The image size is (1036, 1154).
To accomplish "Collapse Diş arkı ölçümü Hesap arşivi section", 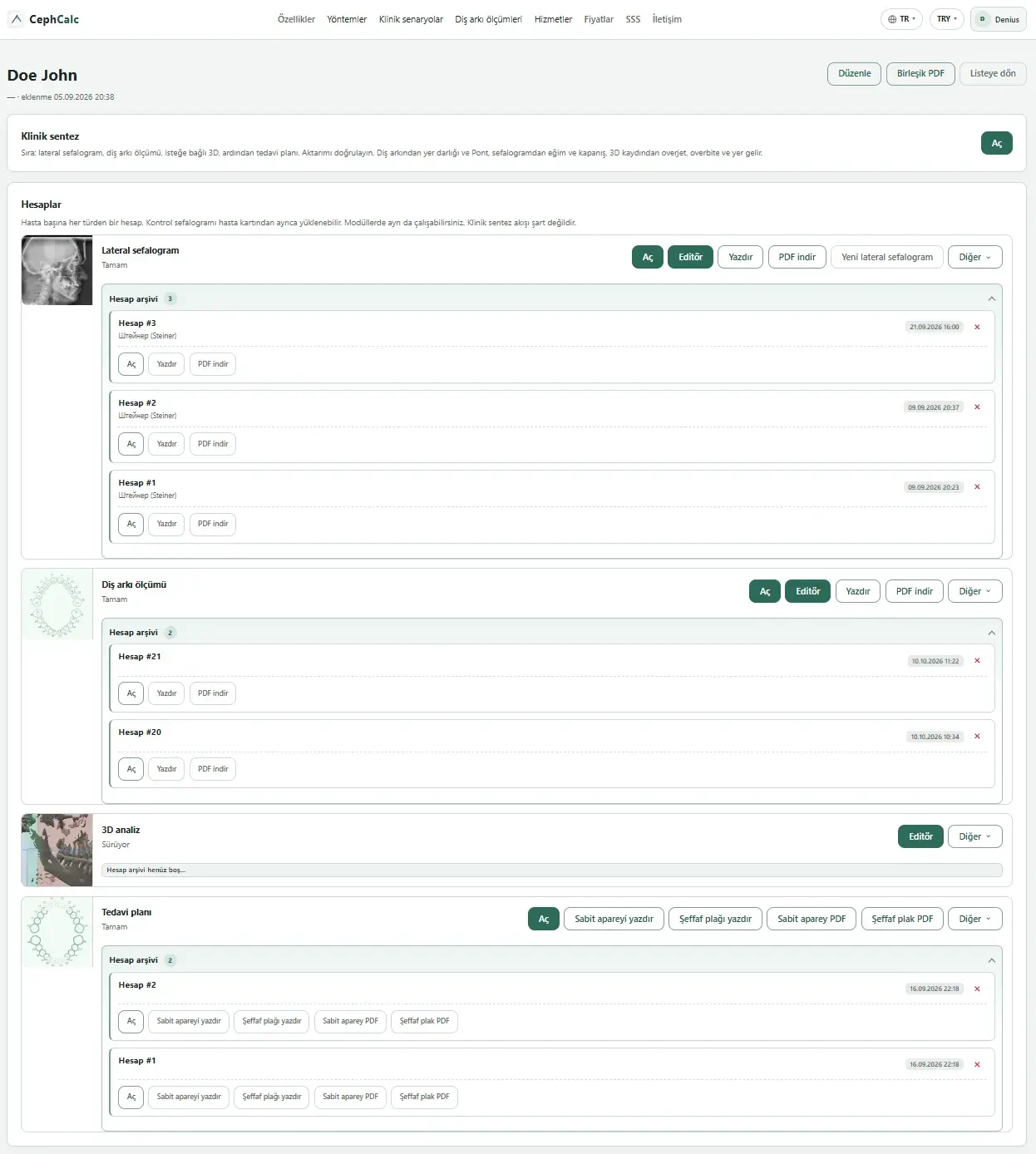I will (x=991, y=633).
